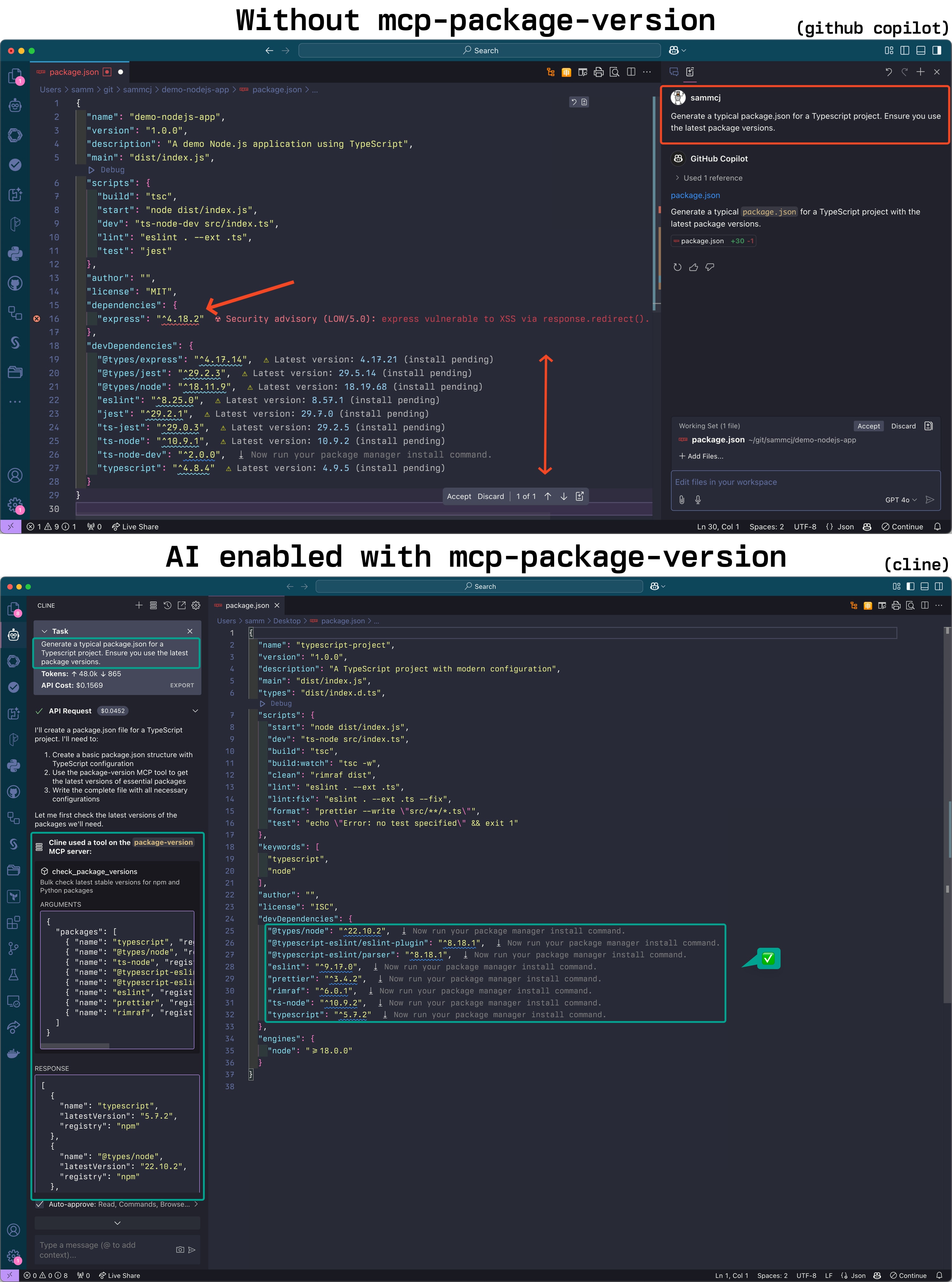Image resolution: width=952 pixels, height=1282 pixels.
Task: Click the EXPORT button in the Cline task panel
Action: point(182,685)
